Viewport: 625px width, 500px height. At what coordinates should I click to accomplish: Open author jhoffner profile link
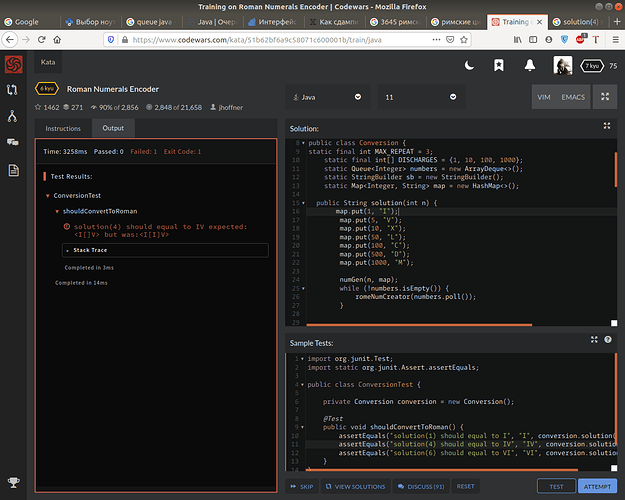[230, 108]
